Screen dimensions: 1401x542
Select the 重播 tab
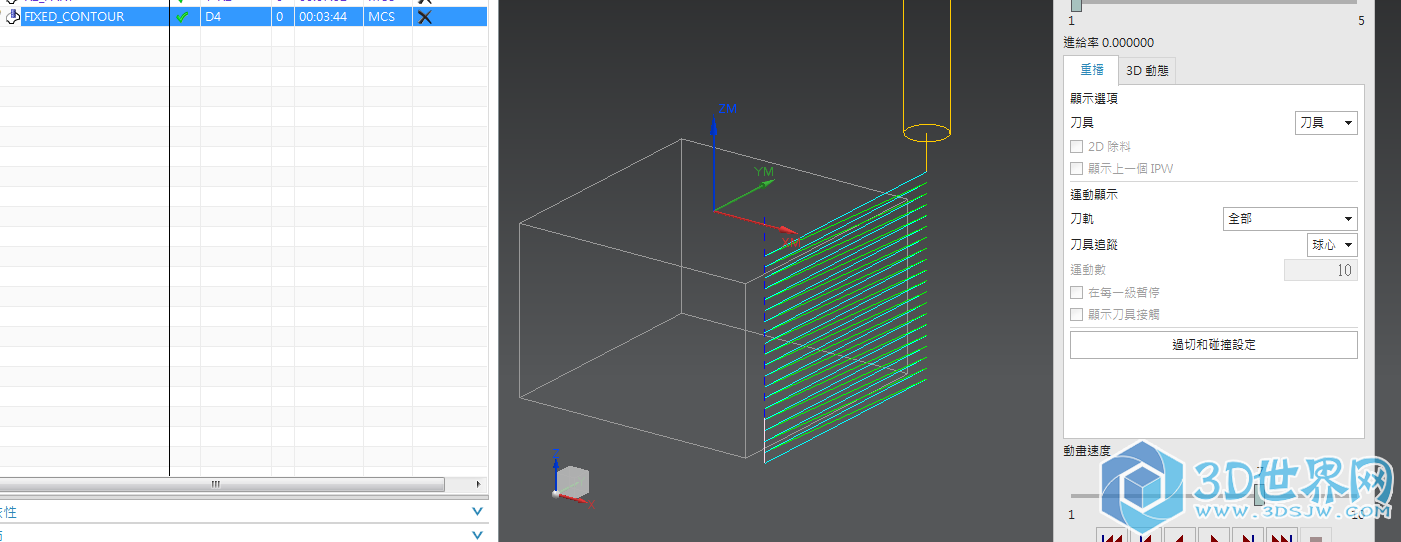tap(1092, 71)
